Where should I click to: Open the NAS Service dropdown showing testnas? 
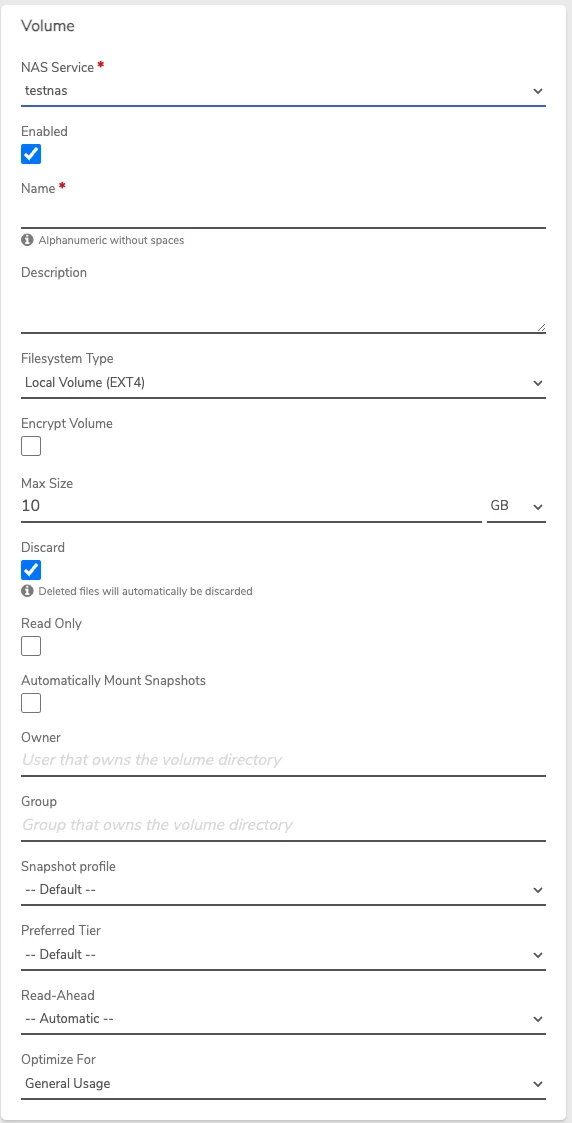click(283, 91)
